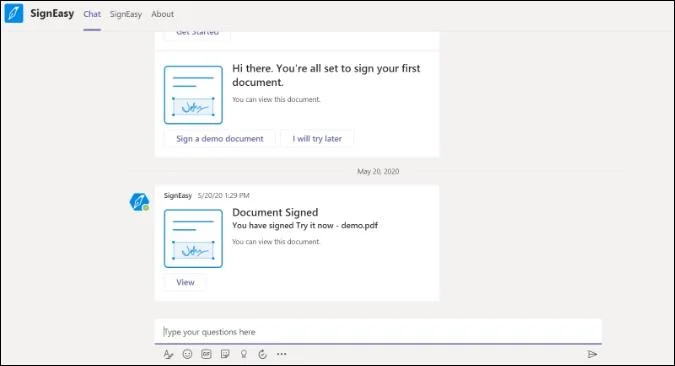Click the SignEasy bot avatar beside the message
Image resolution: width=675 pixels, height=366 pixels.
[139, 202]
